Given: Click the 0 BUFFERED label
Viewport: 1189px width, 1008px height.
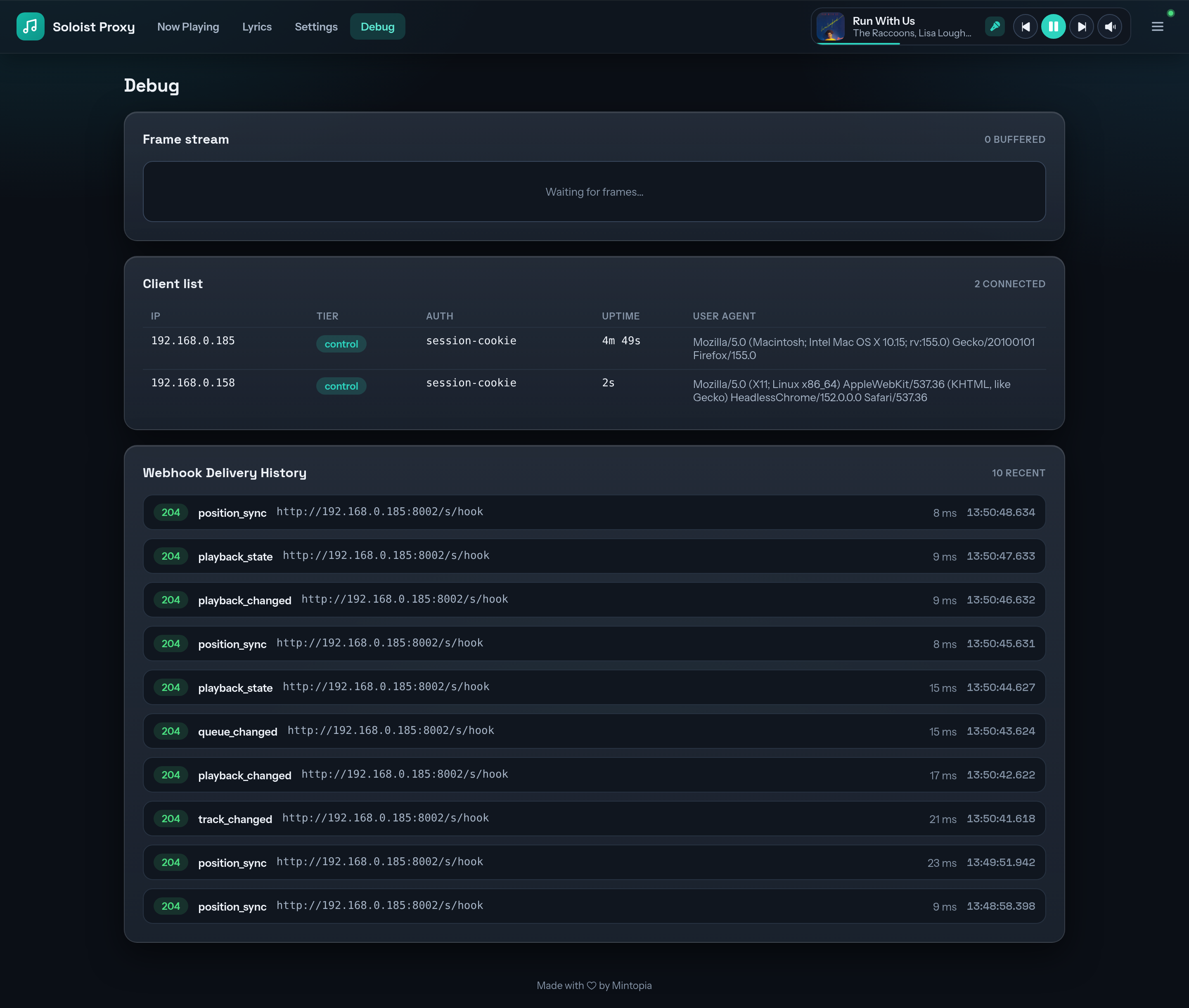Looking at the screenshot, I should (x=1015, y=140).
